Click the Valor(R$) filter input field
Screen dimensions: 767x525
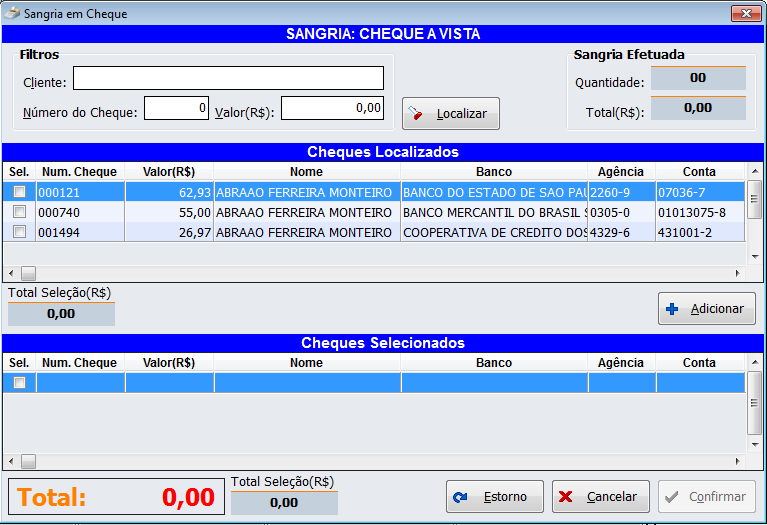pos(332,108)
